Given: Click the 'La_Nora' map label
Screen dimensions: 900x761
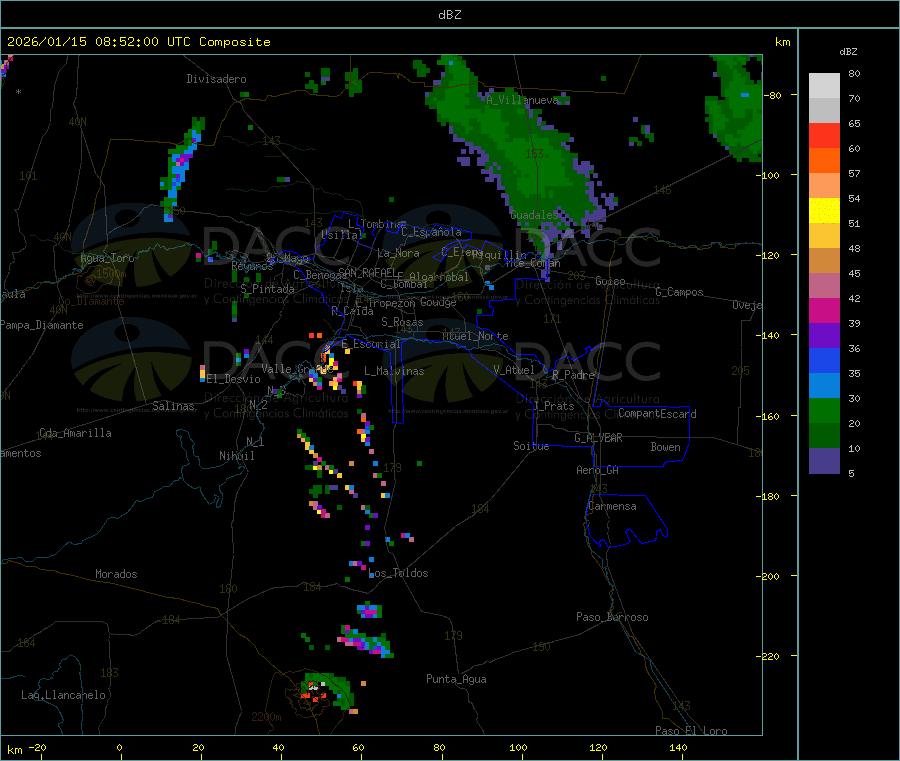Looking at the screenshot, I should coord(398,253).
